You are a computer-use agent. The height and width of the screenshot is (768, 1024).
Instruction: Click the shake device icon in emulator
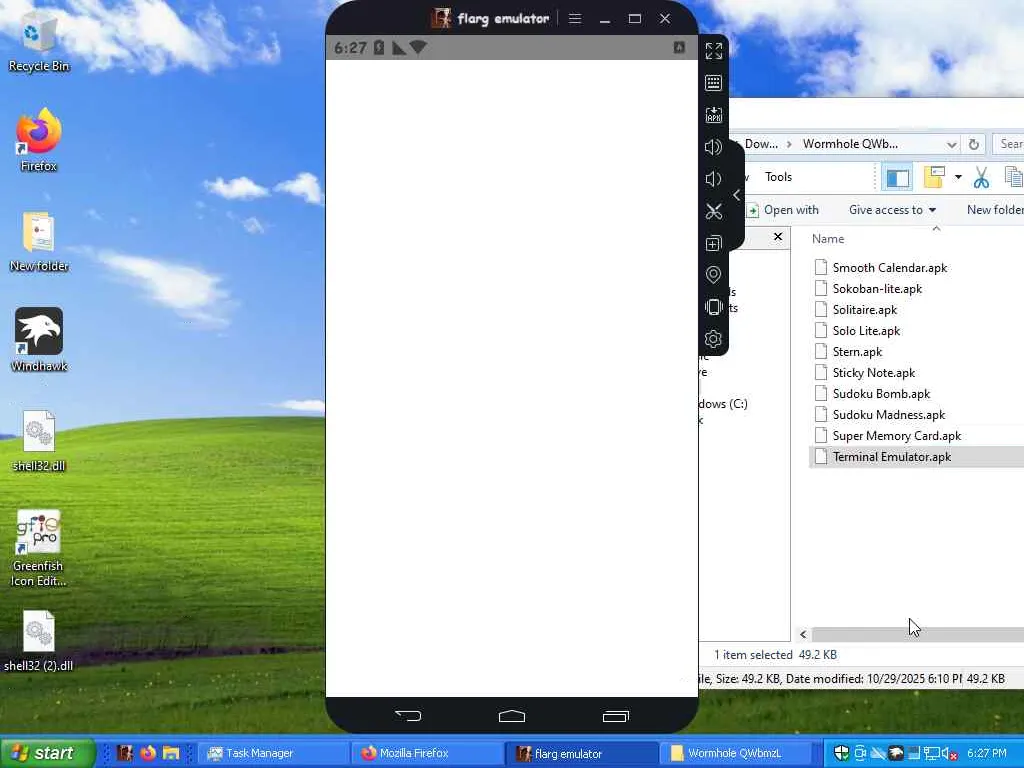pos(713,307)
